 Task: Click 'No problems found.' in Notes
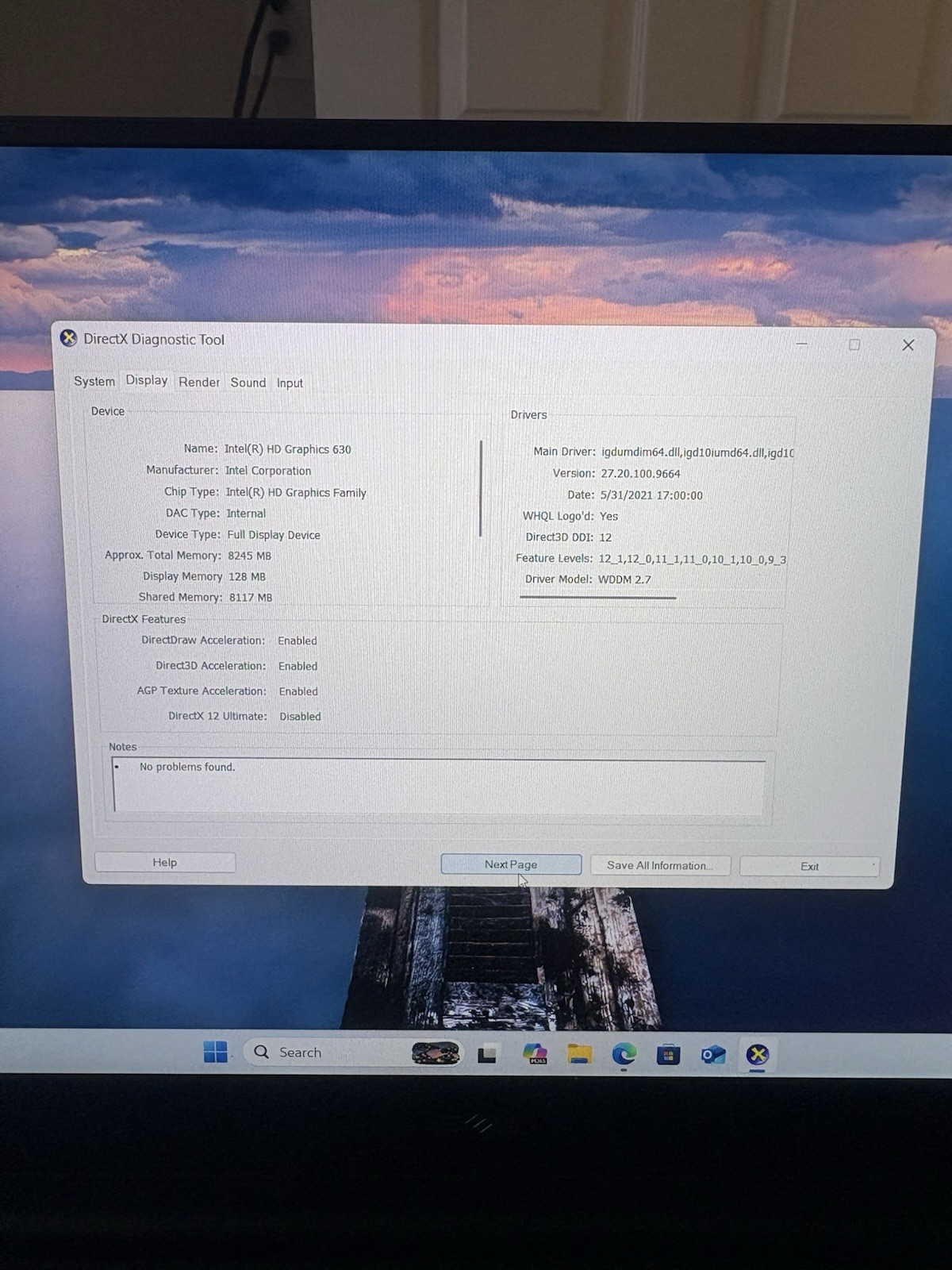(187, 767)
